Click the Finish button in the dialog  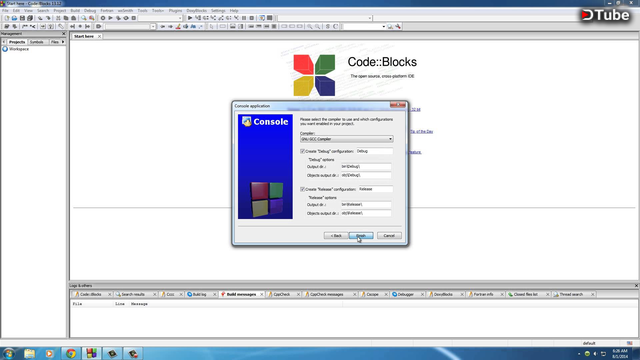coord(361,236)
